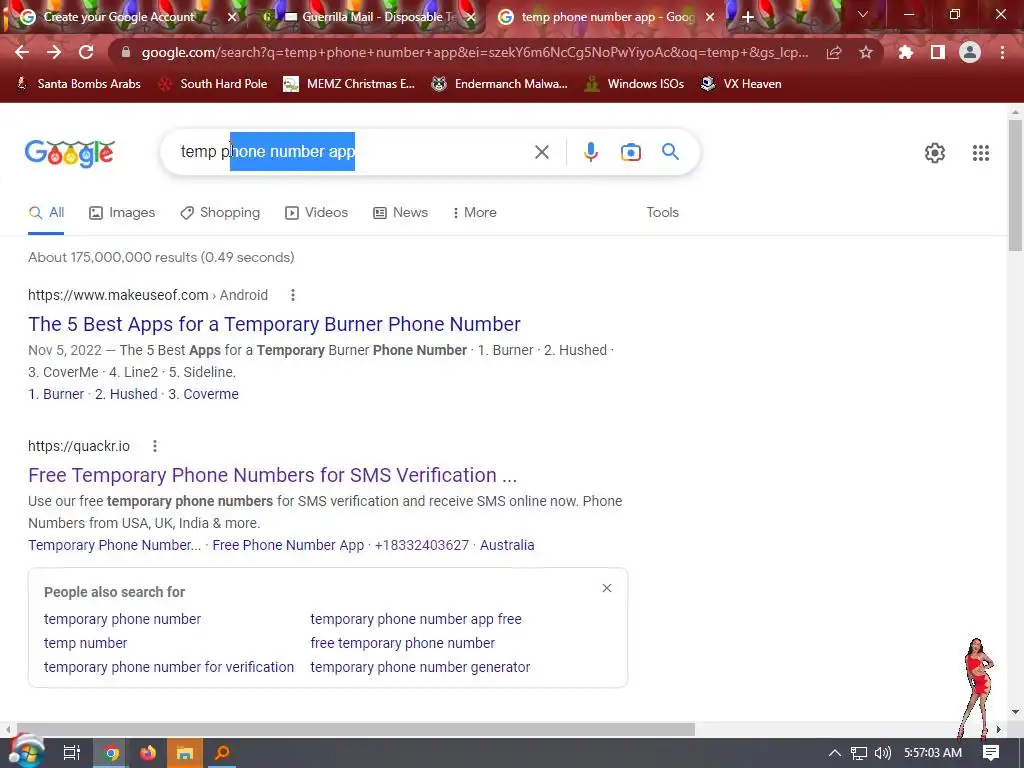This screenshot has width=1024, height=768.
Task: Close the Guerrilla Mail tab
Action: pos(471,18)
